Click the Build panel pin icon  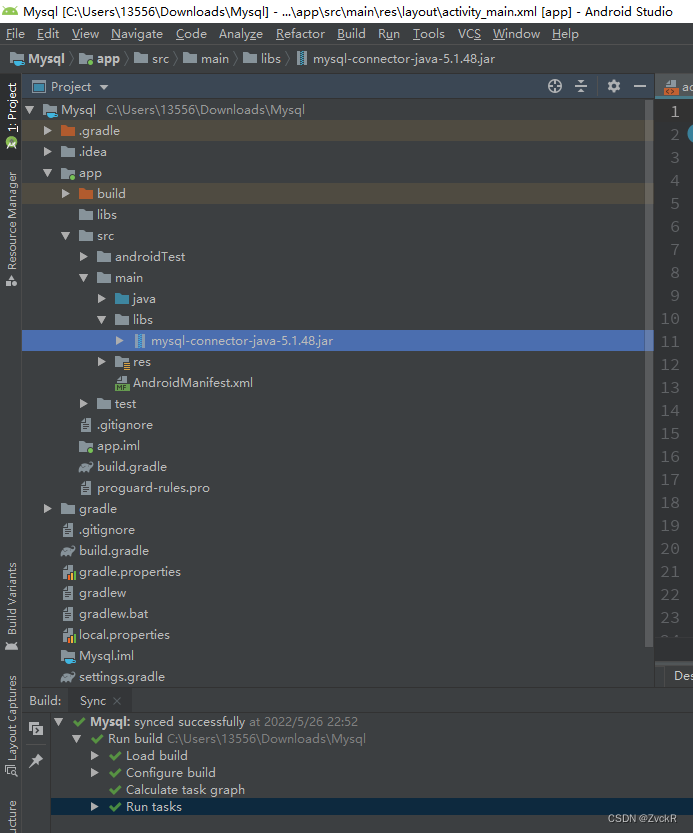tap(36, 761)
